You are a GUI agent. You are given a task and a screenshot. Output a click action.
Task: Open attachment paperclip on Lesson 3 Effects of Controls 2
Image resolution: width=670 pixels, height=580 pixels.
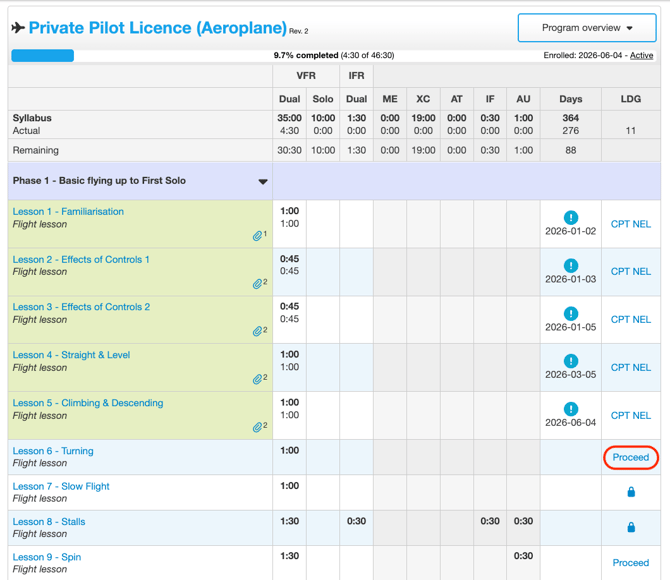point(257,331)
